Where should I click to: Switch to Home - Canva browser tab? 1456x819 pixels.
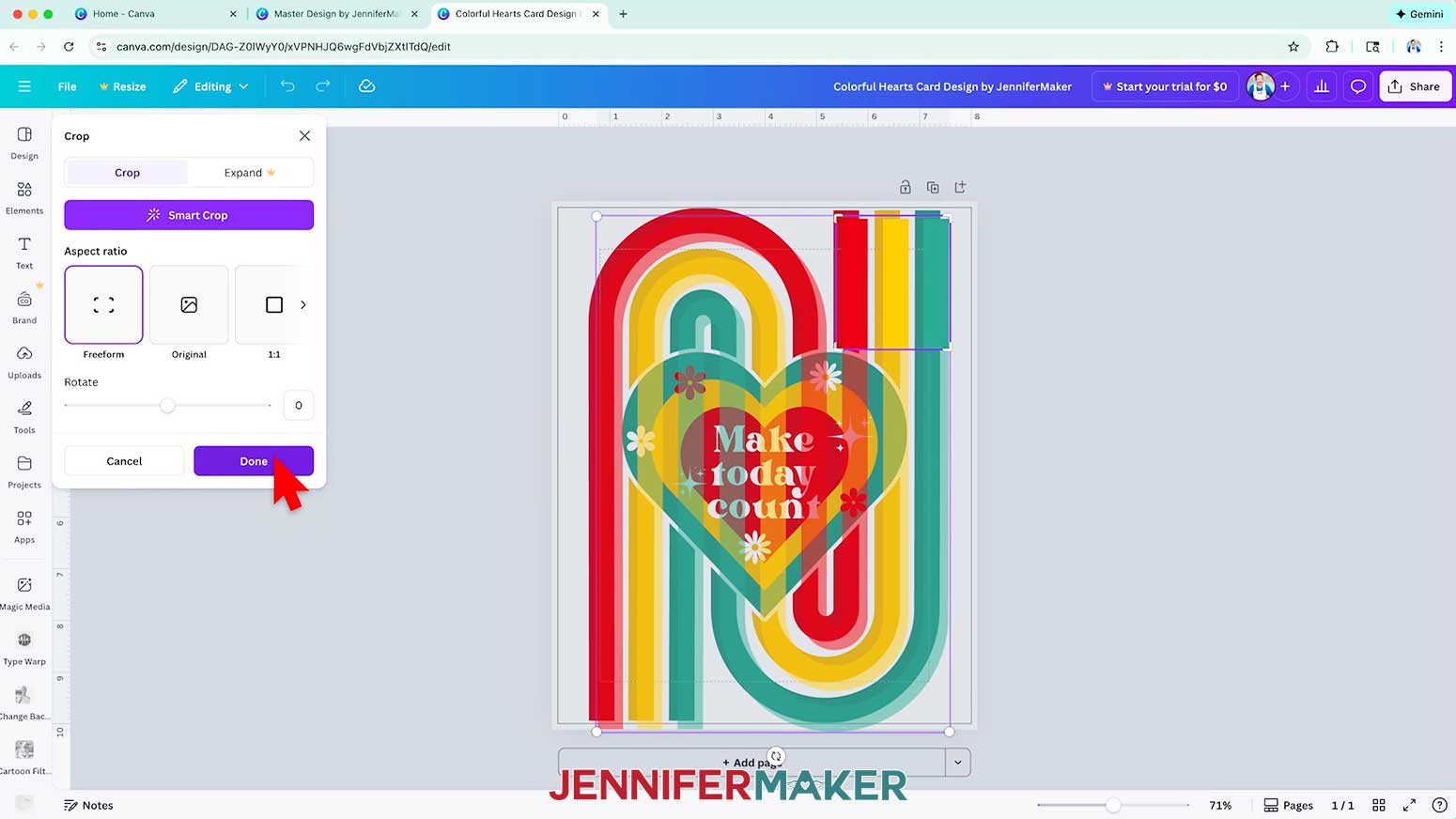(155, 14)
